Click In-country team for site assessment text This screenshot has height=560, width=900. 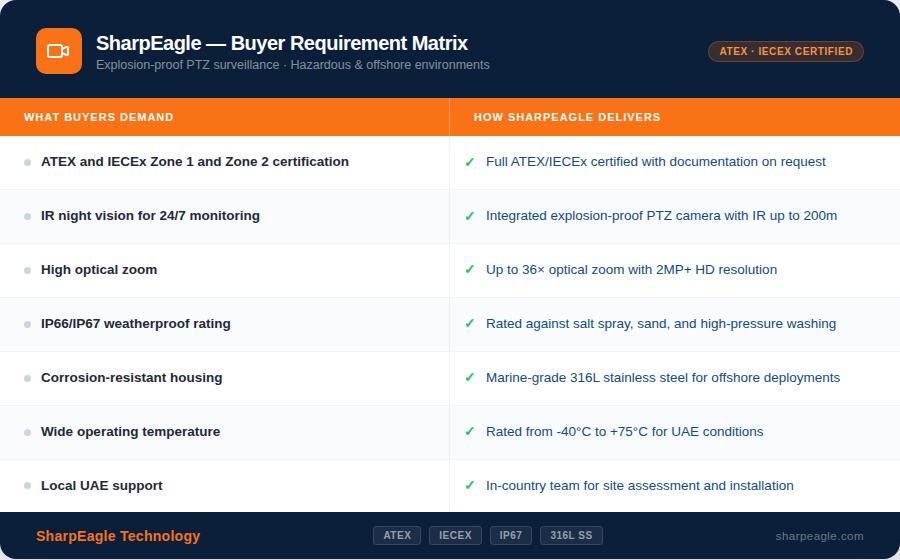639,485
